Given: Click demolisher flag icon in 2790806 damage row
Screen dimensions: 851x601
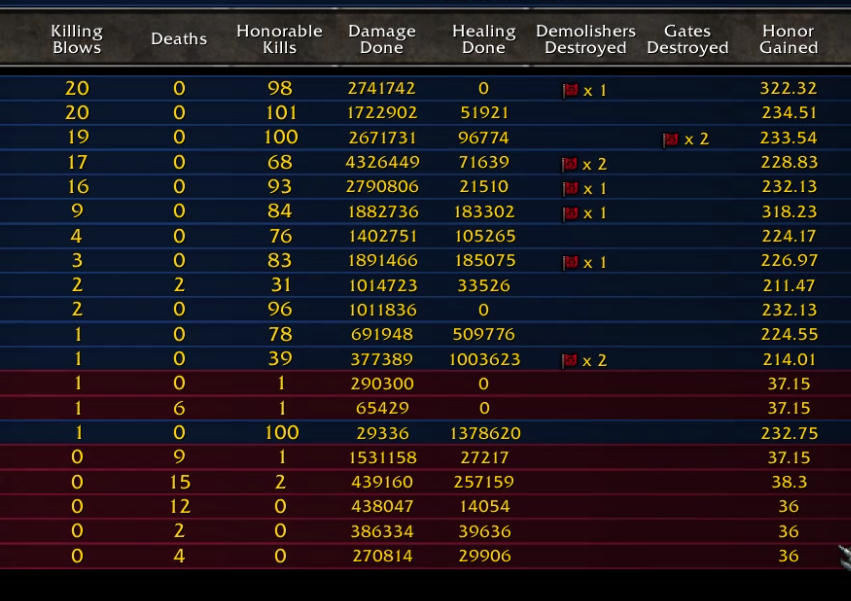Looking at the screenshot, I should click(570, 188).
